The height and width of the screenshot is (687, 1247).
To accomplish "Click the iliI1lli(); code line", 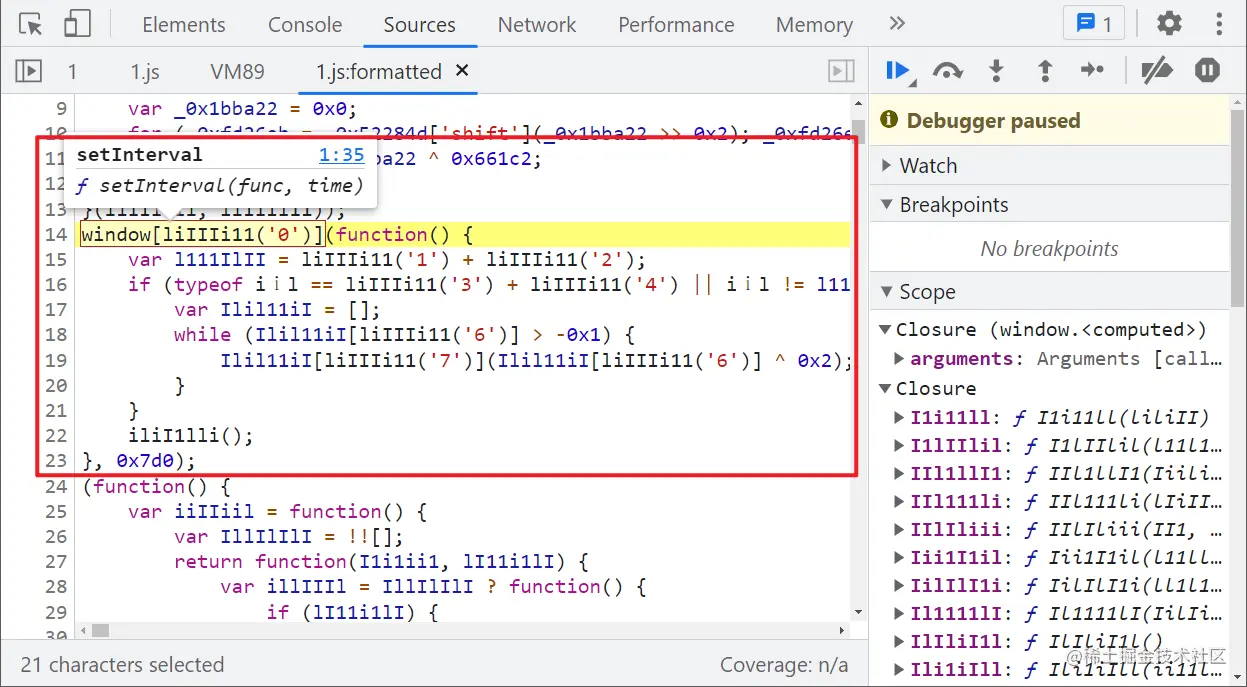I will coord(191,436).
